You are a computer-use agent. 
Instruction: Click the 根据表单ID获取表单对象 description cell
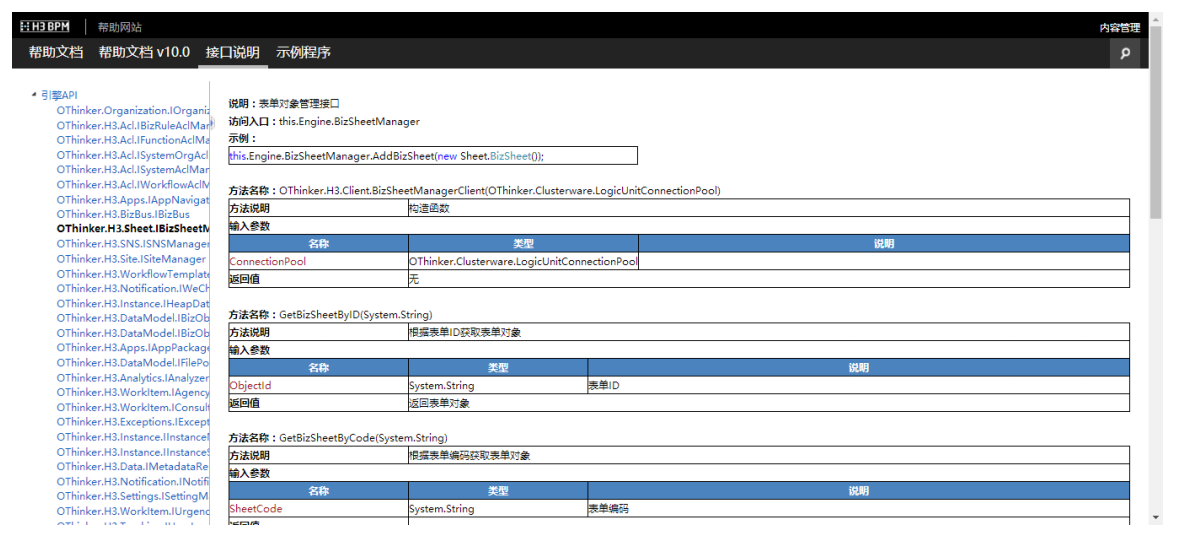click(768, 332)
